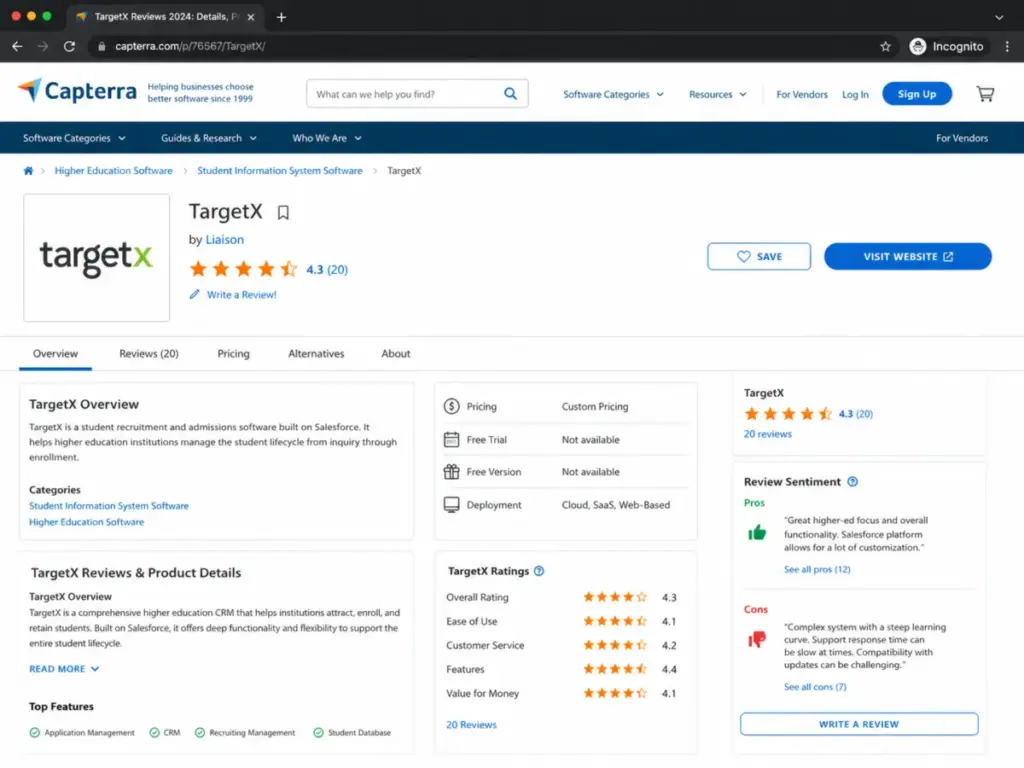Image resolution: width=1024 pixels, height=768 pixels.
Task: Click the Free Version gift icon
Action: pos(451,472)
